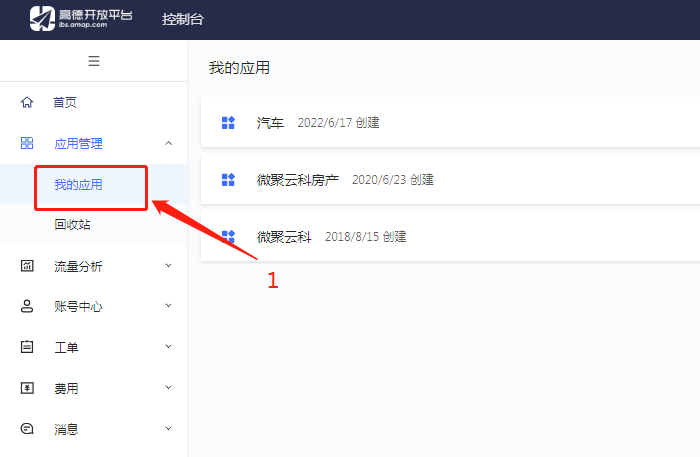
Task: Click the 费用 yen icon
Action: (x=27, y=388)
